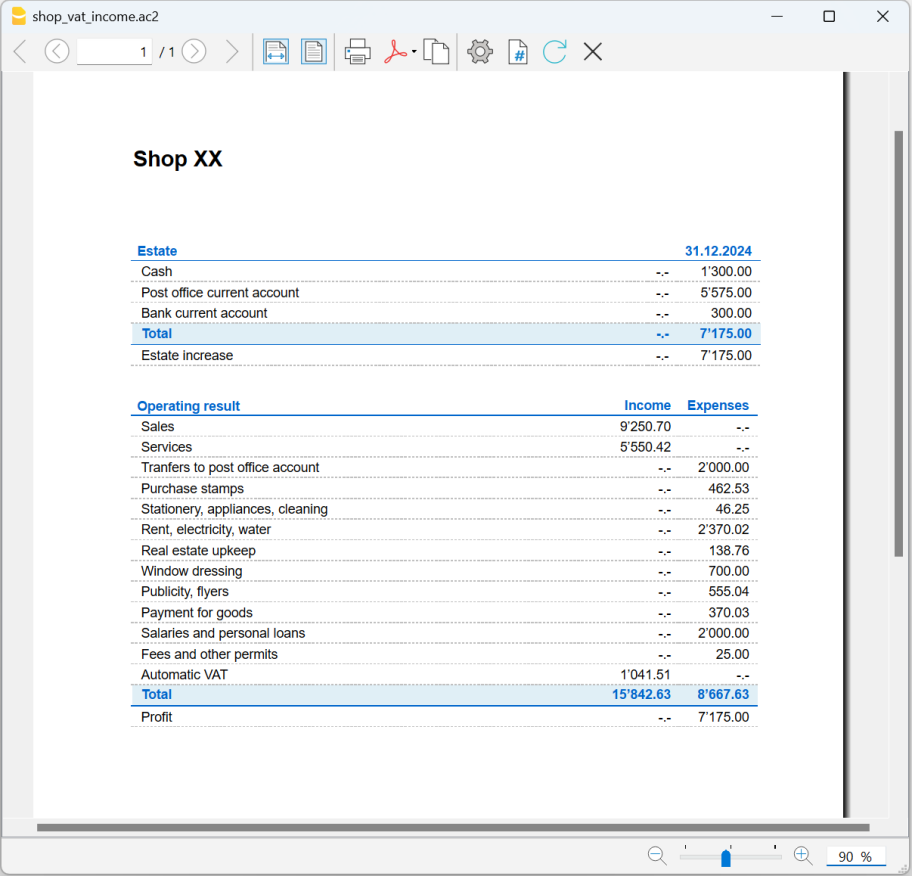
Task: Open print settings gear icon
Action: coord(480,52)
